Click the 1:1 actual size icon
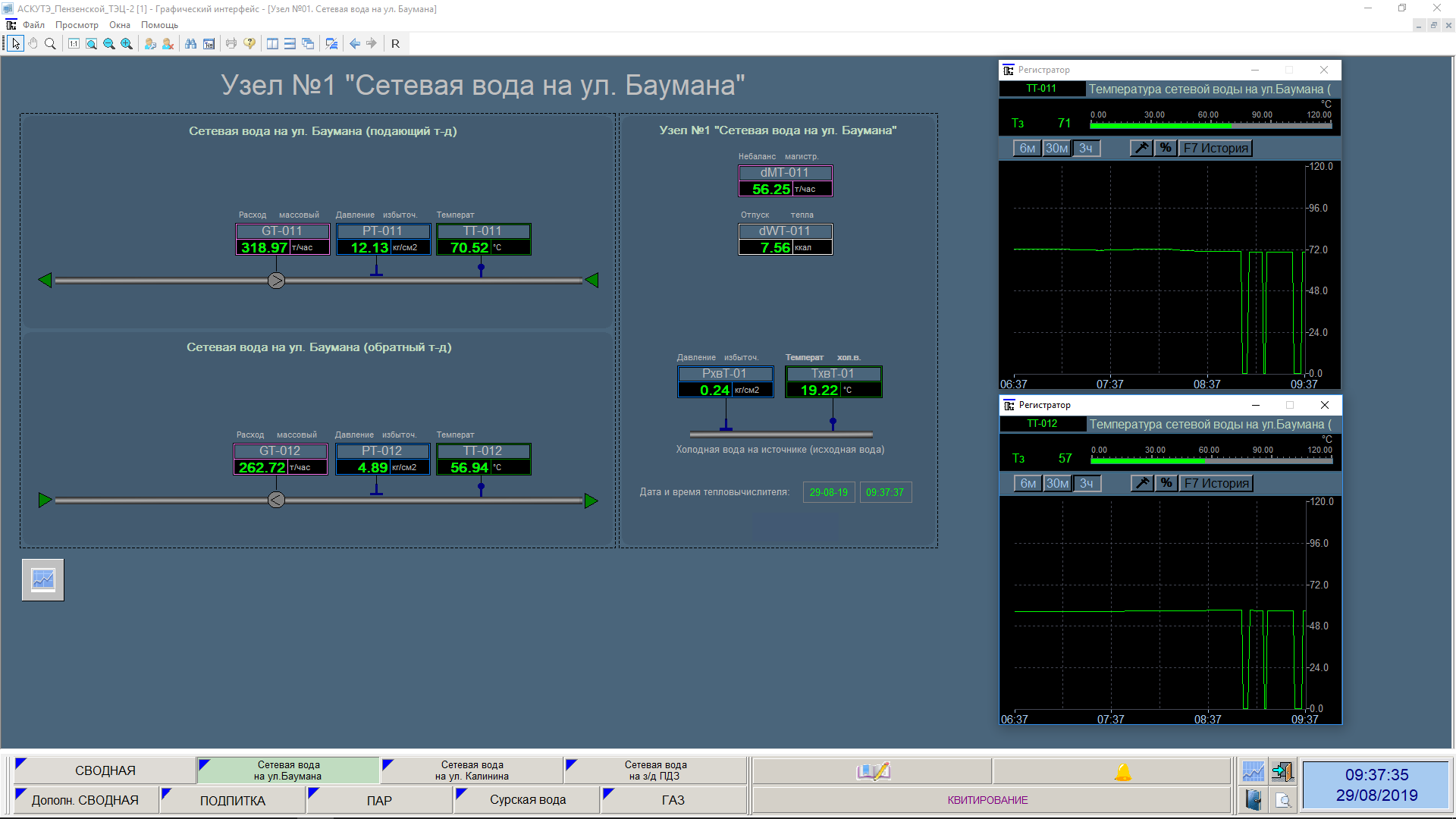The image size is (1456, 819). point(74,44)
